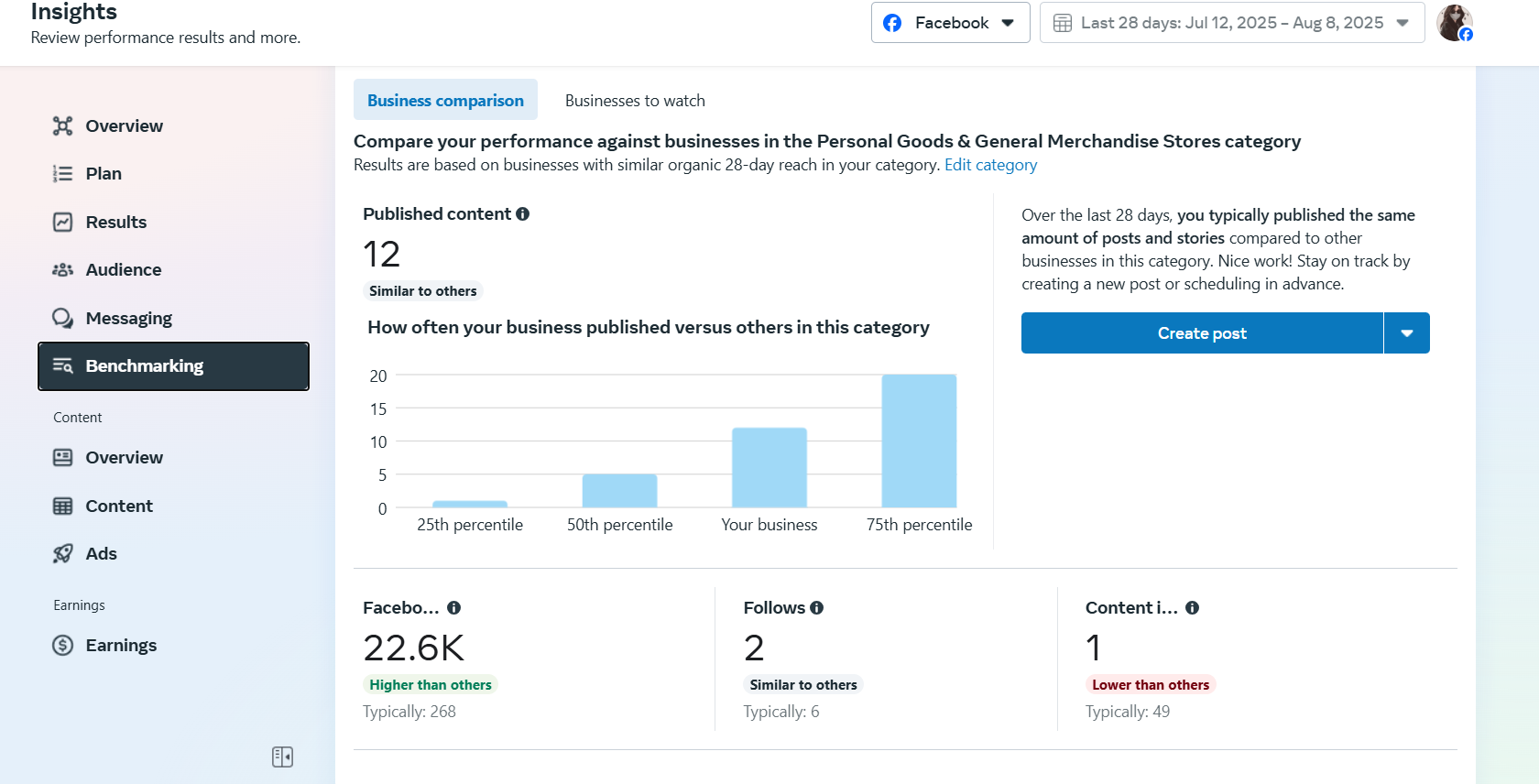The height and width of the screenshot is (784, 1539).
Task: Click the Content interactions info icon
Action: coord(1192,608)
